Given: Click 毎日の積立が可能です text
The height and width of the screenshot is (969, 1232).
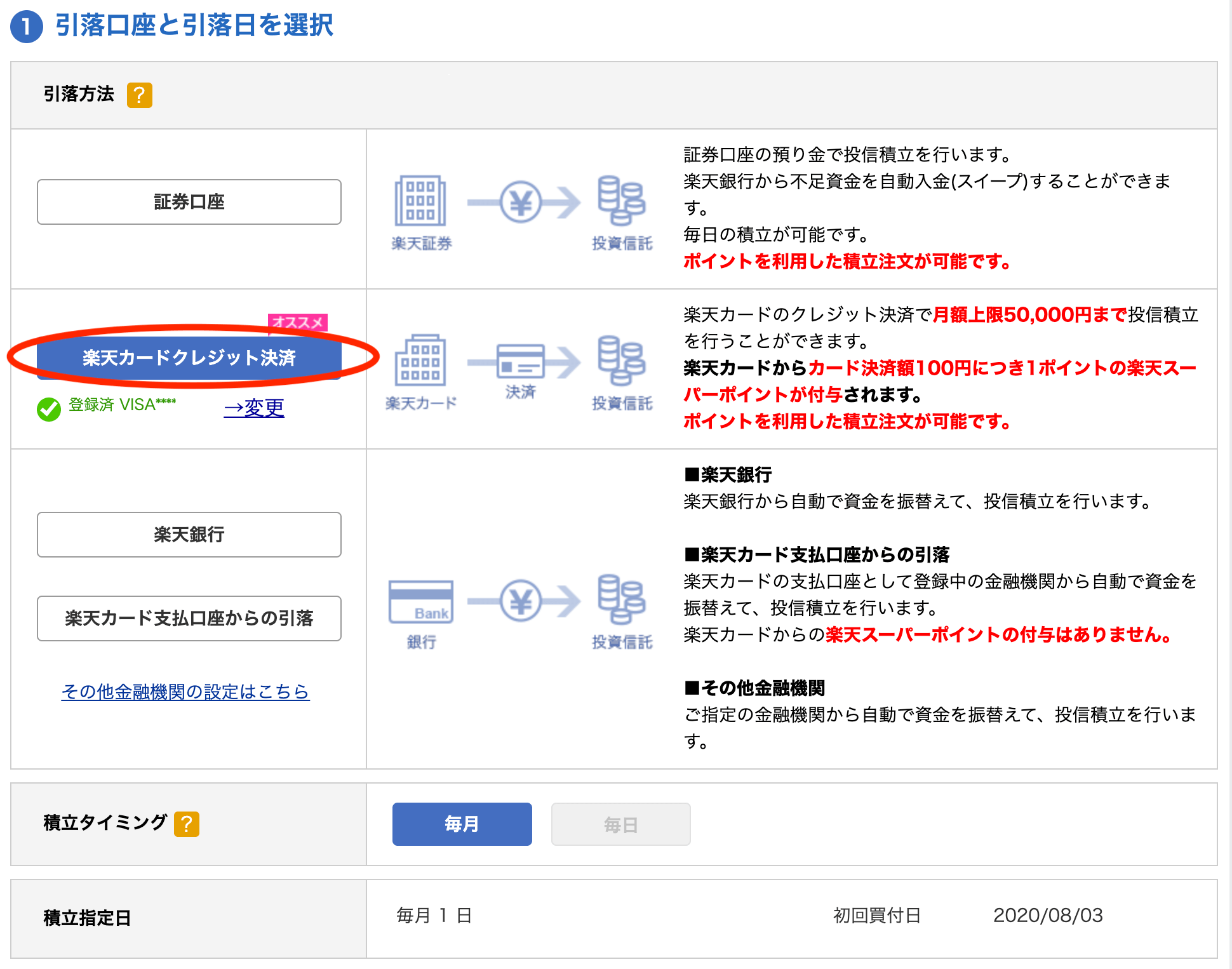Looking at the screenshot, I should [x=776, y=234].
